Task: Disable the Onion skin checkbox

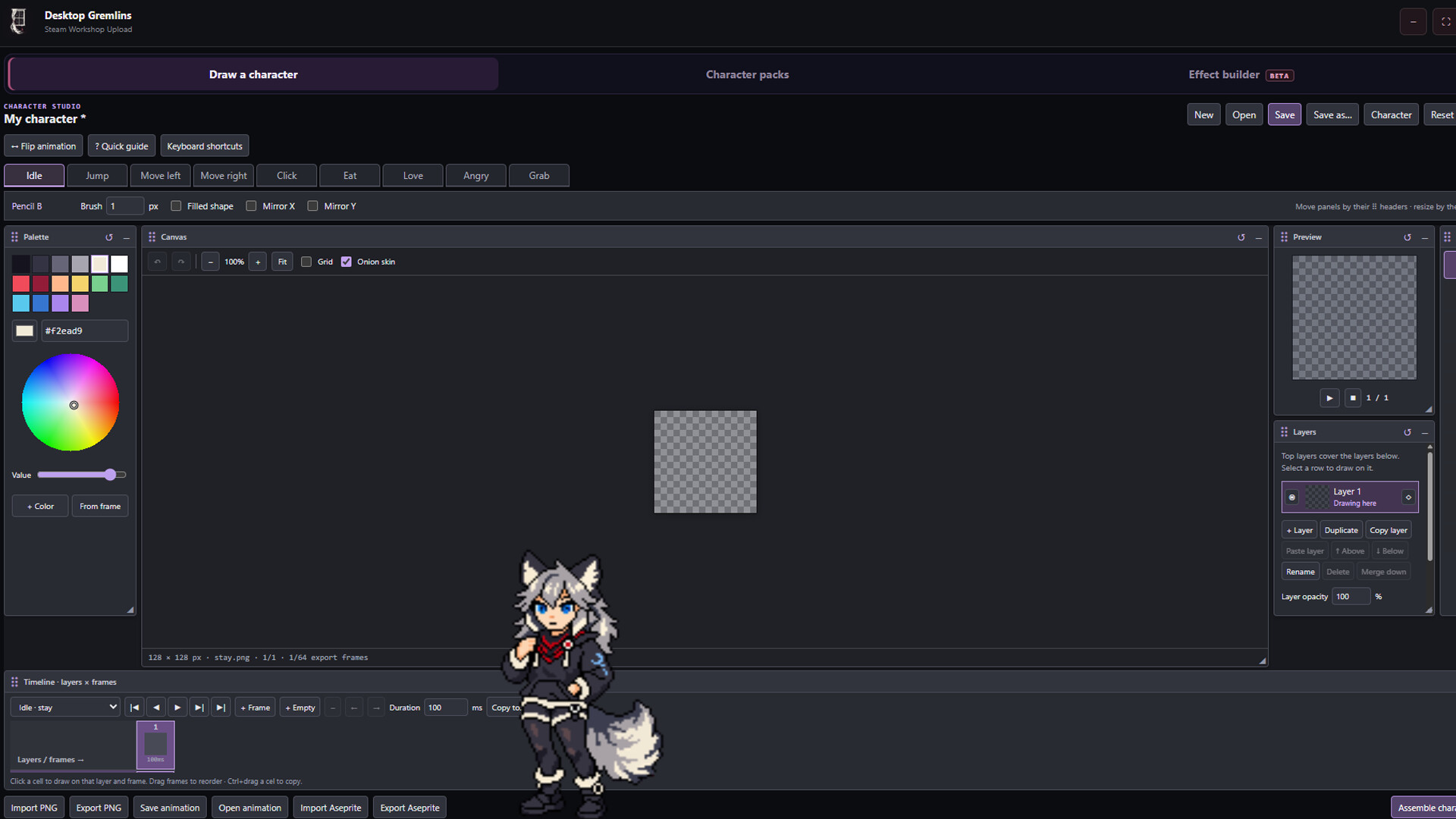Action: (347, 262)
